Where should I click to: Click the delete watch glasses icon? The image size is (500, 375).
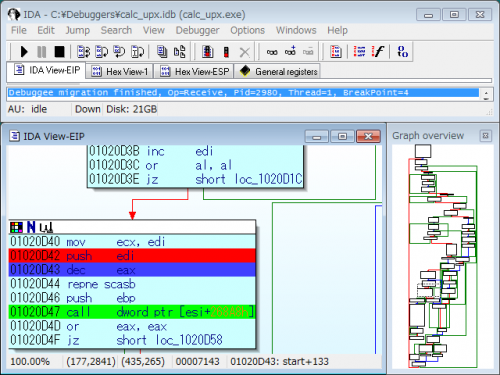[308, 52]
